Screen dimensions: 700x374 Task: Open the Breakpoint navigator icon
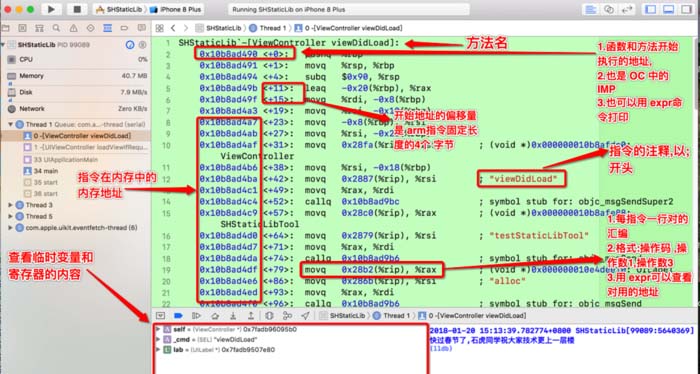pyautogui.click(x=125, y=28)
